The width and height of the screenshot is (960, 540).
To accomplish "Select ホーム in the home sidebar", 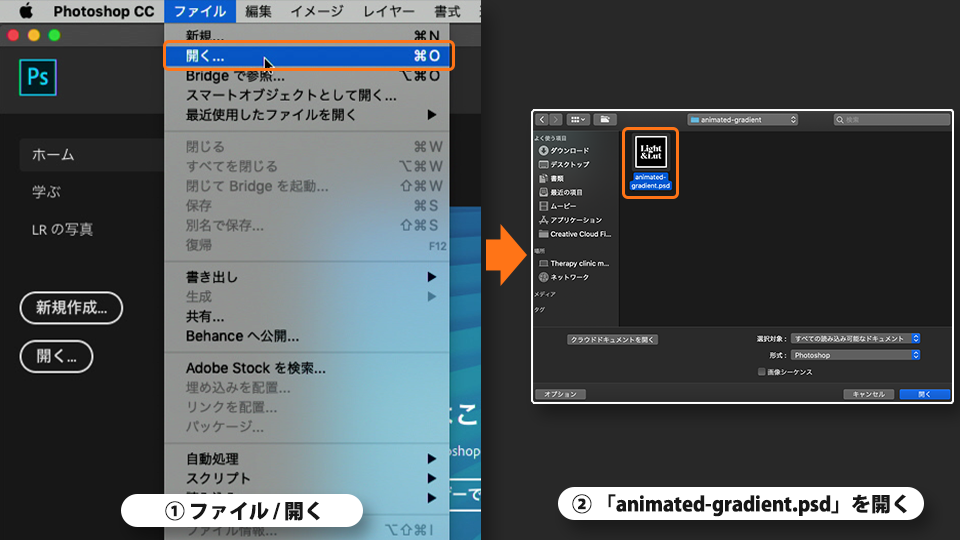I will (x=92, y=155).
